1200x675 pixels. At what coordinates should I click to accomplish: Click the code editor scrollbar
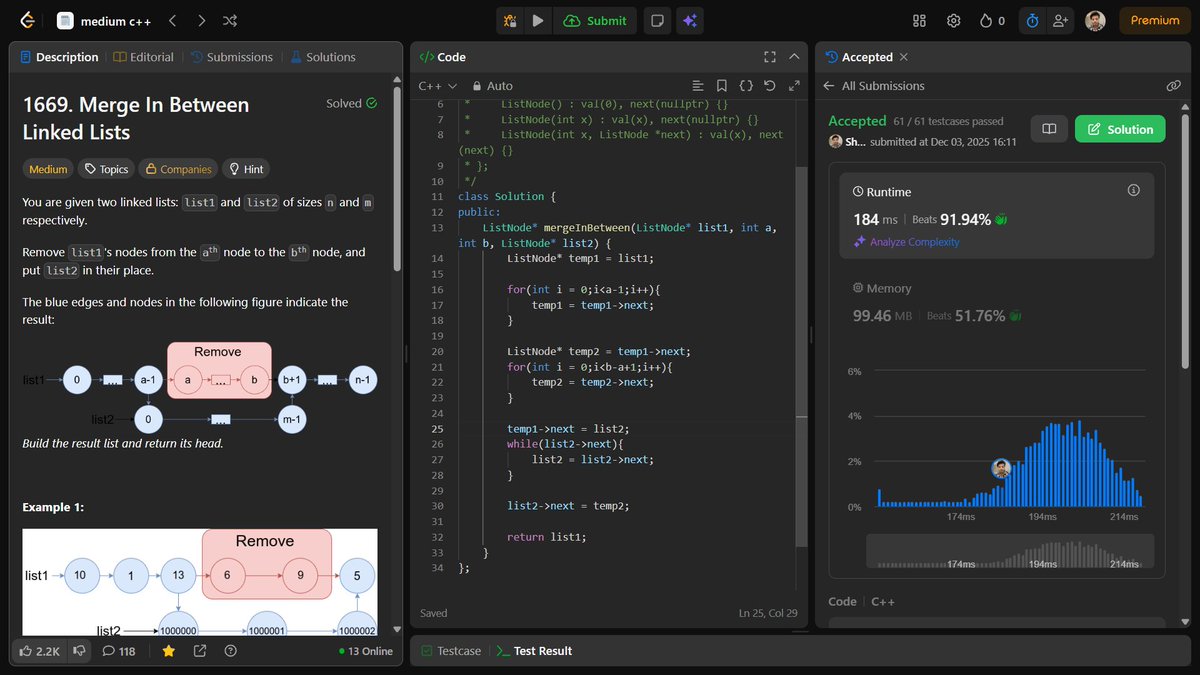click(x=799, y=355)
